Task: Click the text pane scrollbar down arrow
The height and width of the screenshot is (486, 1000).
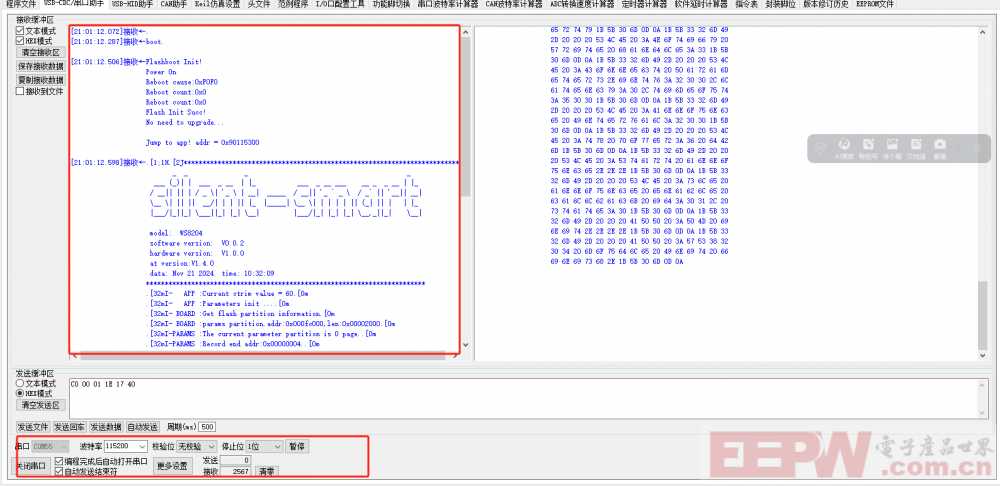Action: pos(465,344)
